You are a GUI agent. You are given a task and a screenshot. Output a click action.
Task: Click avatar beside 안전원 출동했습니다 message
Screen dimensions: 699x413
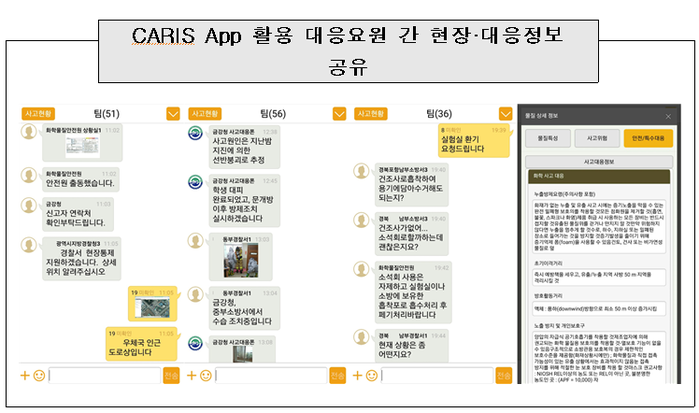click(x=29, y=175)
